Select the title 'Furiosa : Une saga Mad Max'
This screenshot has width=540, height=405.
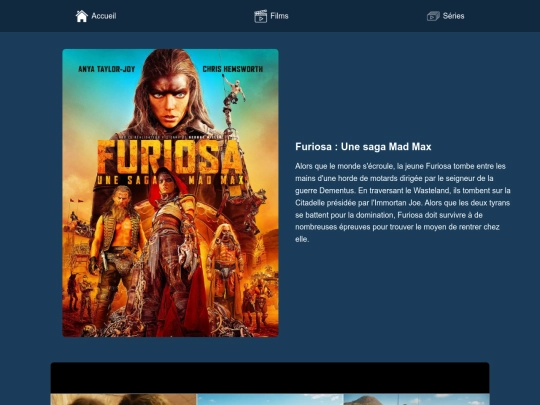[x=363, y=147]
